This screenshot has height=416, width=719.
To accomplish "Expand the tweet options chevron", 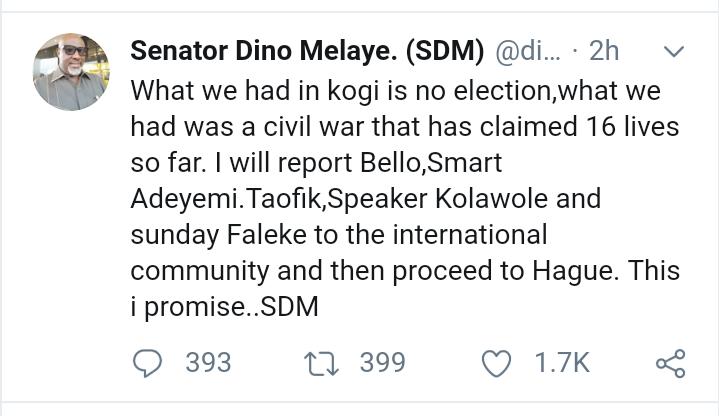I will [x=674, y=51].
